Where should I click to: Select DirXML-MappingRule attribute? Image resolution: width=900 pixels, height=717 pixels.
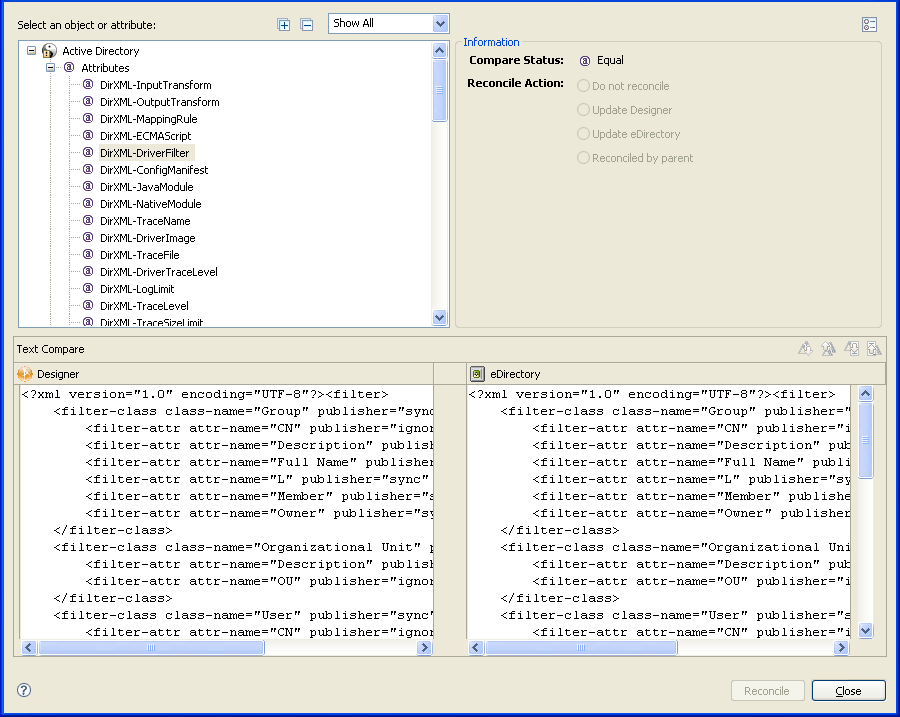point(149,119)
